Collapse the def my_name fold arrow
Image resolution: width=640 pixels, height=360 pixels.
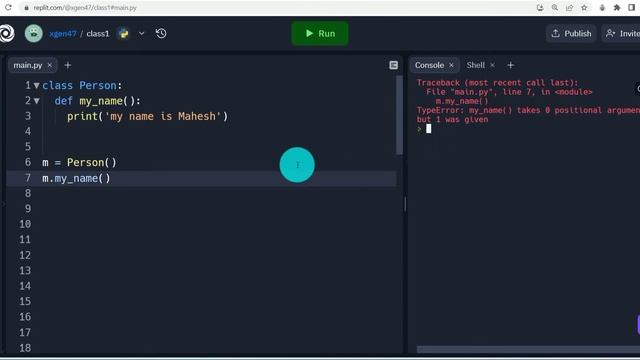37,101
